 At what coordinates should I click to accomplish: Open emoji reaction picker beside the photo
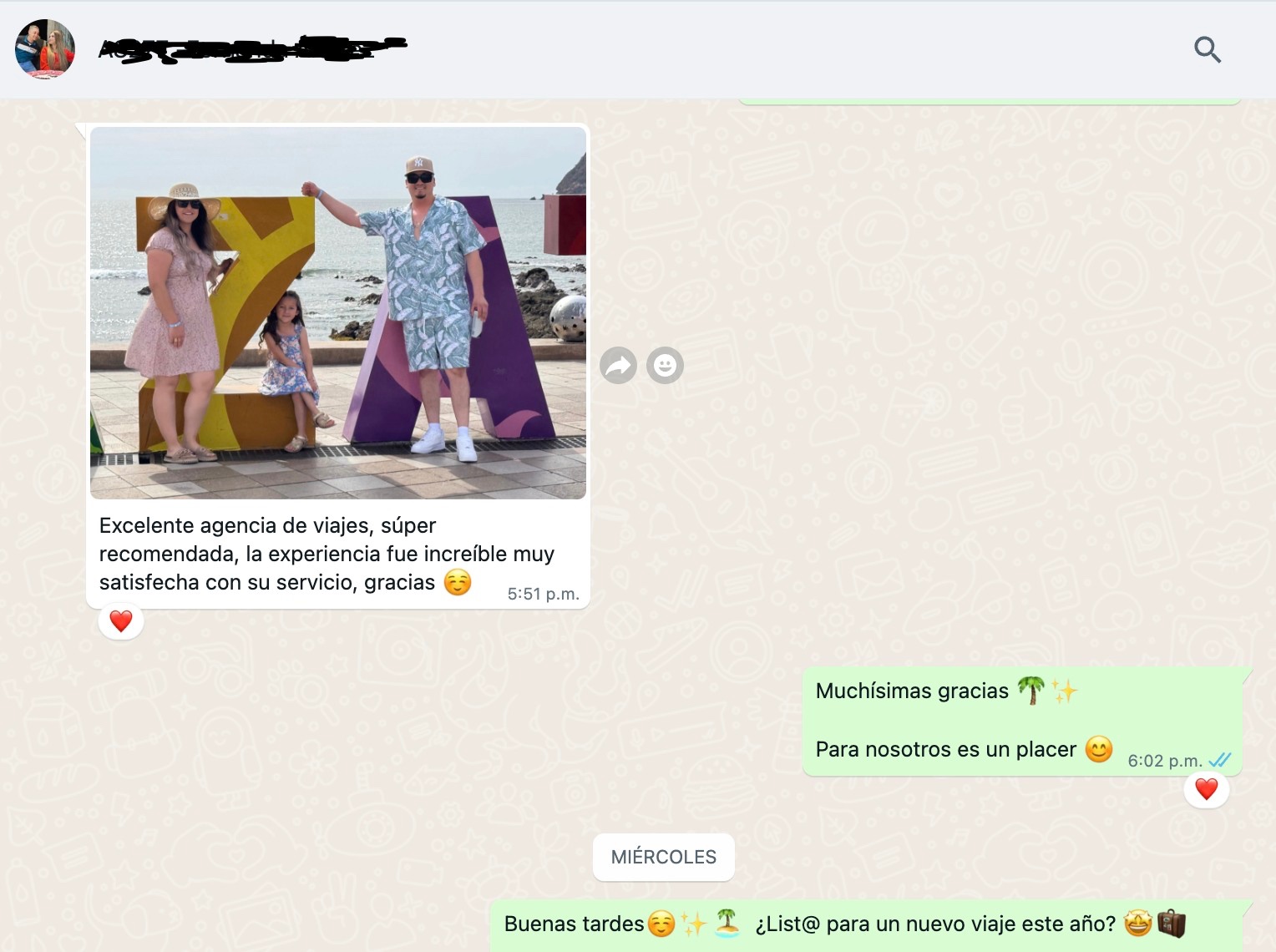(665, 365)
